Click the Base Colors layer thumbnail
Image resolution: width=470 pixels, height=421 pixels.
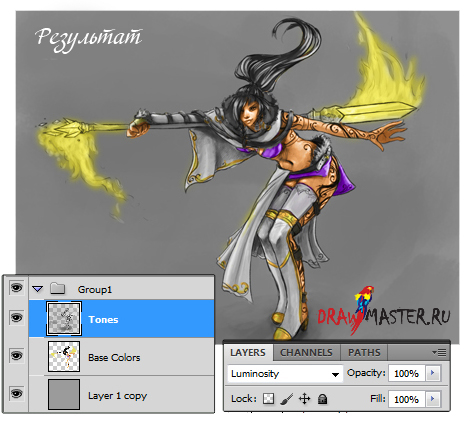64,356
